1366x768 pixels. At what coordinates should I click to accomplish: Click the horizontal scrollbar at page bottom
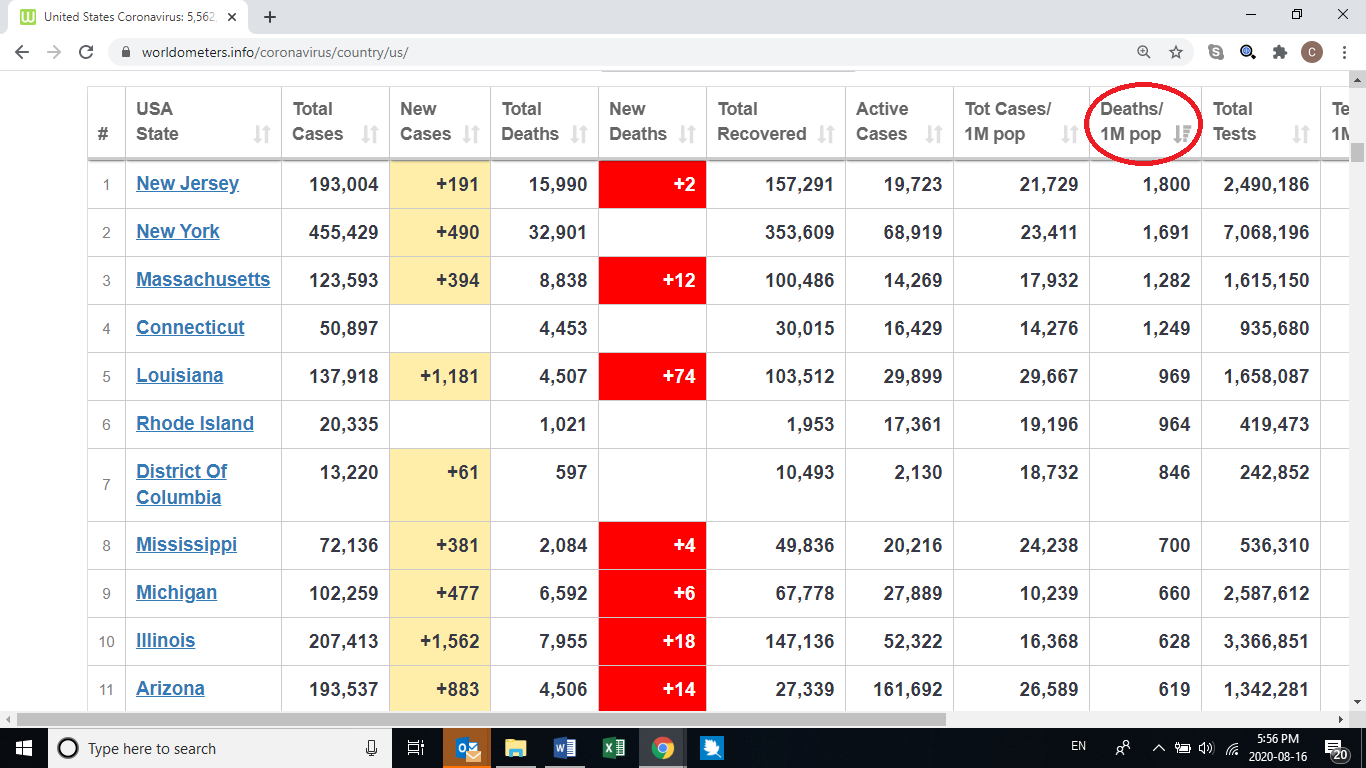coord(480,719)
